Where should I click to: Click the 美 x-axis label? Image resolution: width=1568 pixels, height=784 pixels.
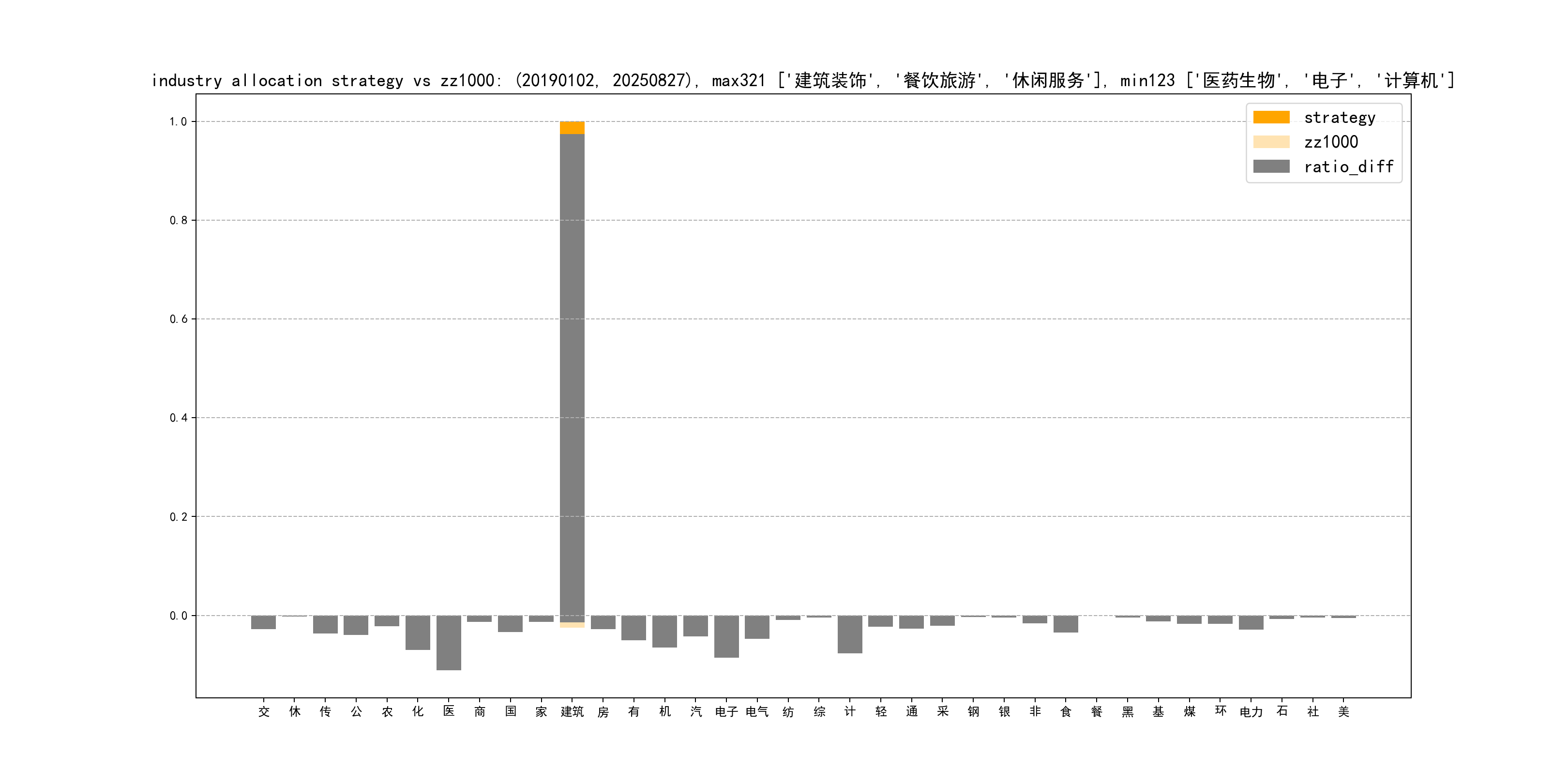pyautogui.click(x=1343, y=711)
